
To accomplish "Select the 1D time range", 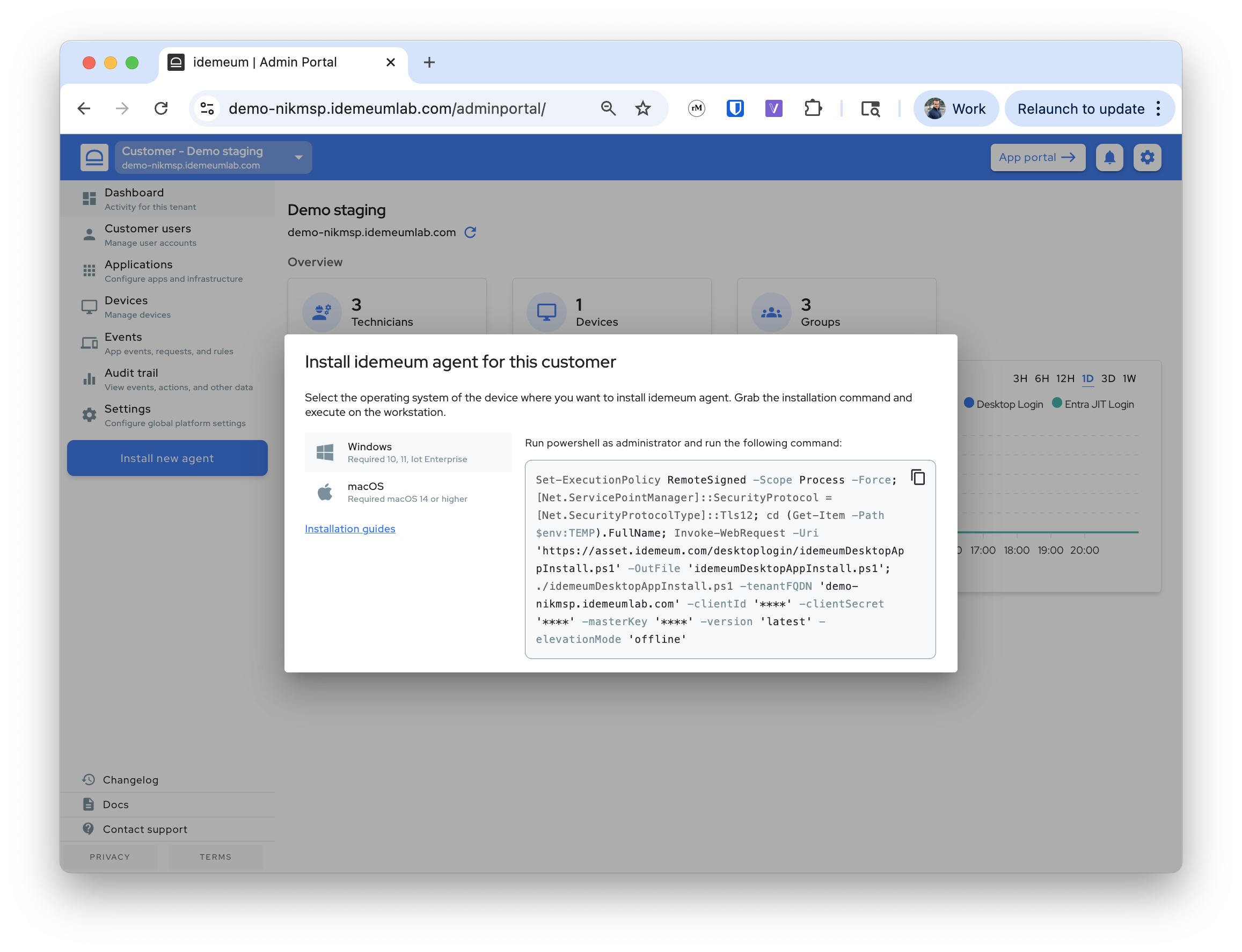I will coord(1087,378).
